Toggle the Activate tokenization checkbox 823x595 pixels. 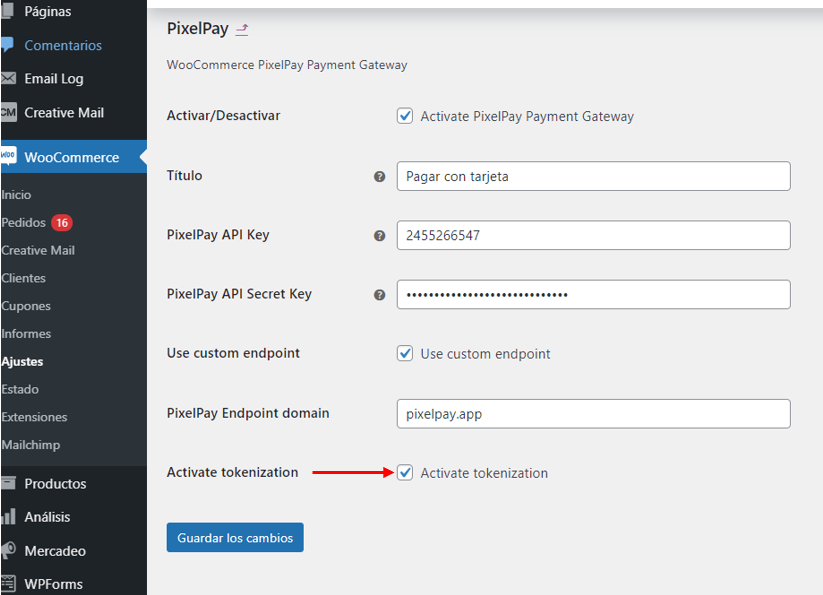[405, 473]
